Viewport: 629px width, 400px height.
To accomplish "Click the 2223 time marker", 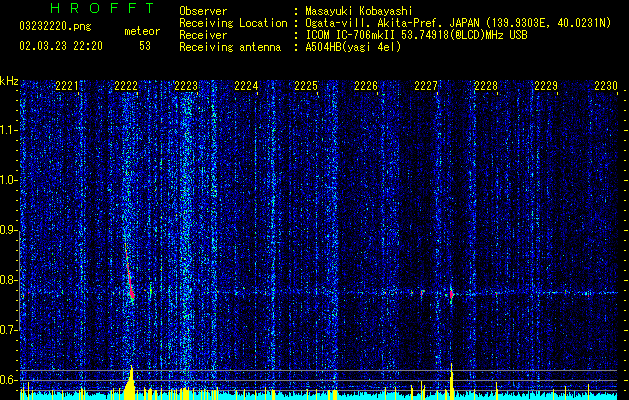I will (x=186, y=86).
